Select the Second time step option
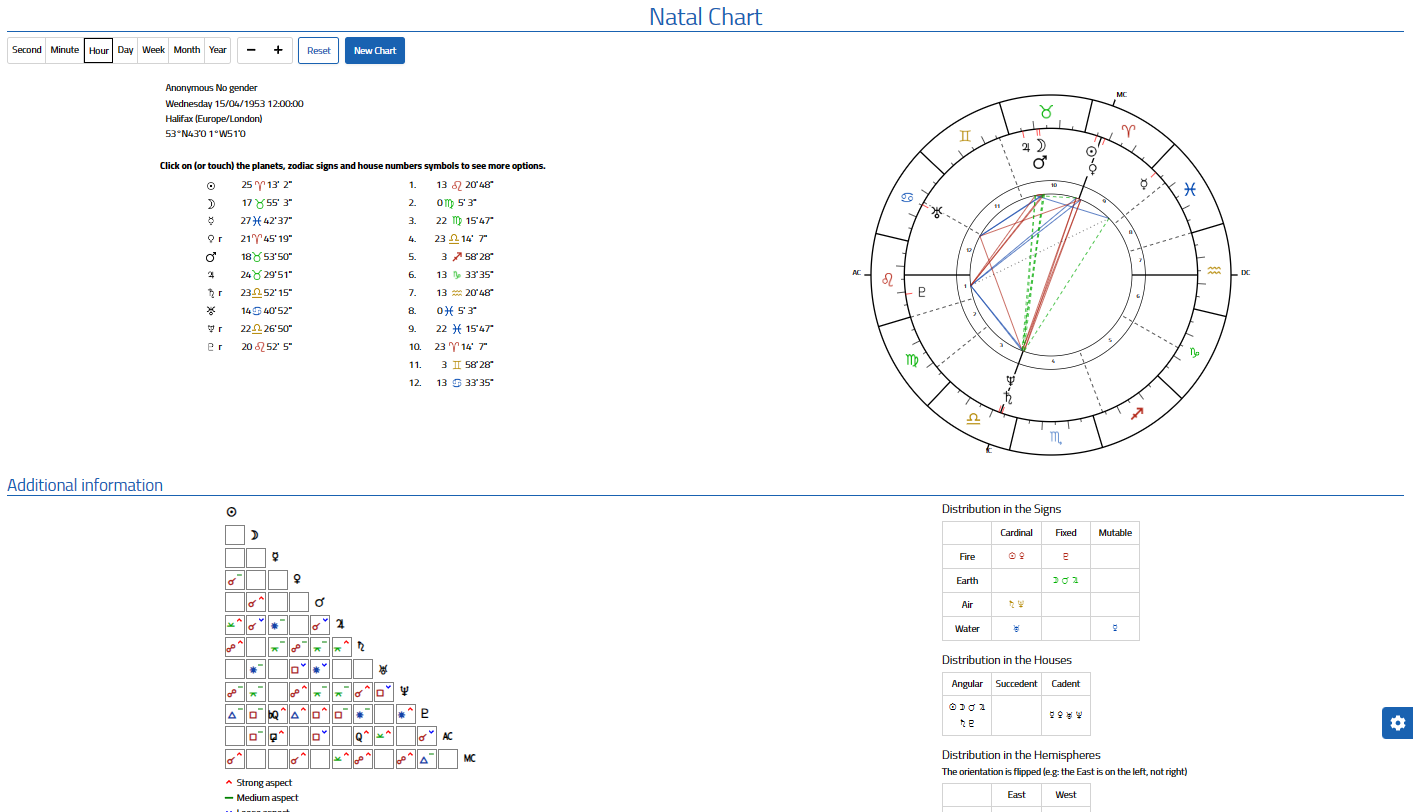1413x812 pixels. [27, 50]
